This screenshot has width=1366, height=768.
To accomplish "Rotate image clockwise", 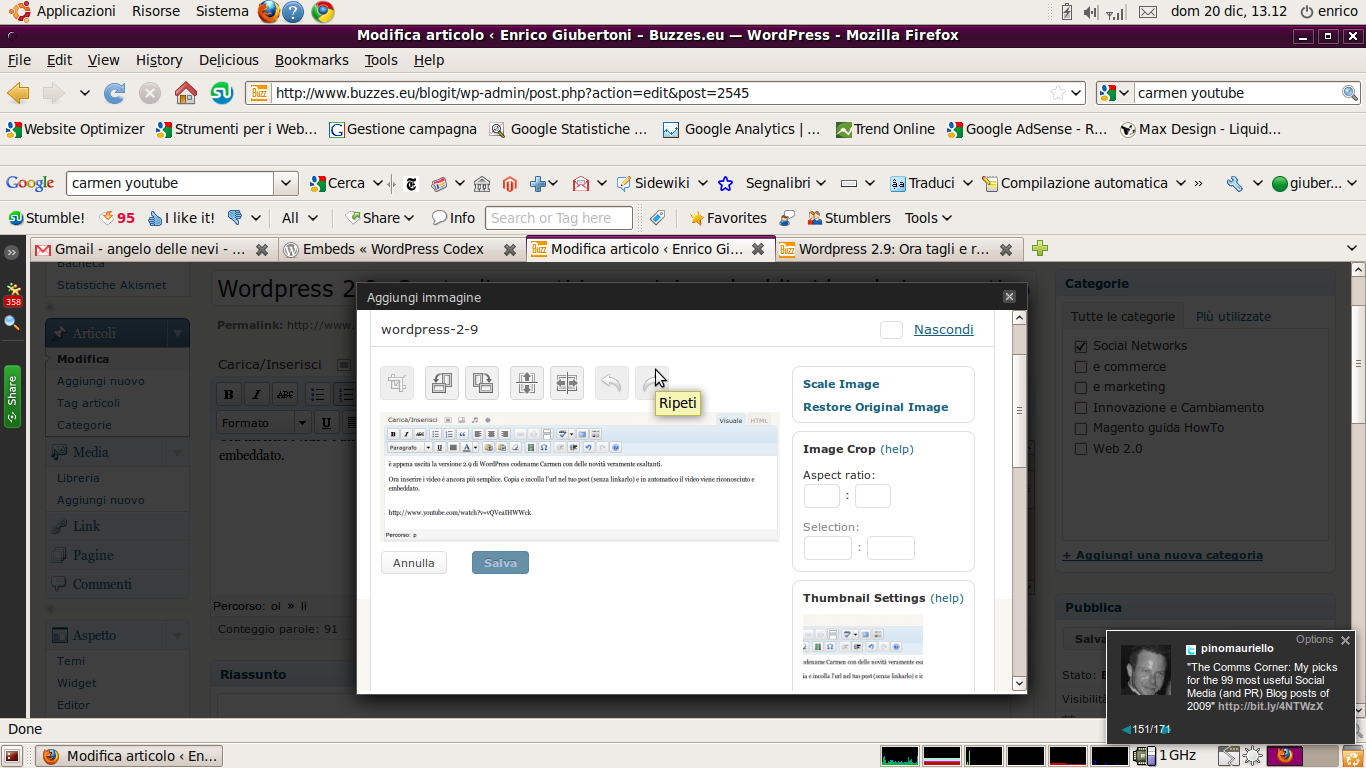I will pyautogui.click(x=482, y=383).
